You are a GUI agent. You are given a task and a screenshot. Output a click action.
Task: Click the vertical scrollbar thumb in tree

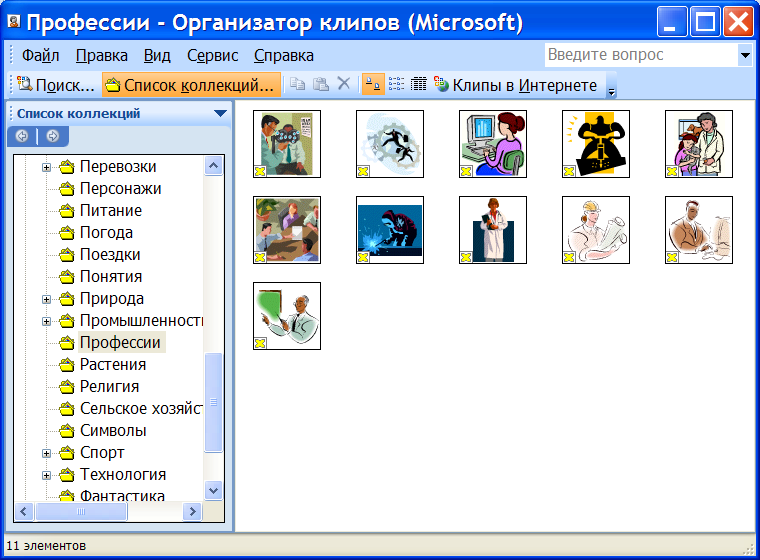tap(213, 402)
